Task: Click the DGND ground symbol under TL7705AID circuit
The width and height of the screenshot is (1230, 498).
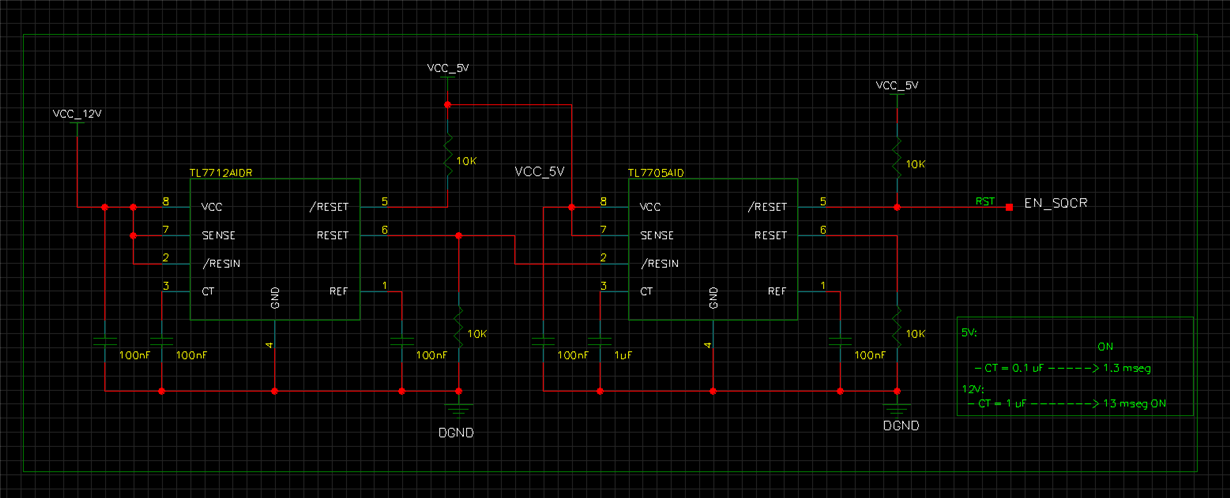Action: (x=897, y=409)
